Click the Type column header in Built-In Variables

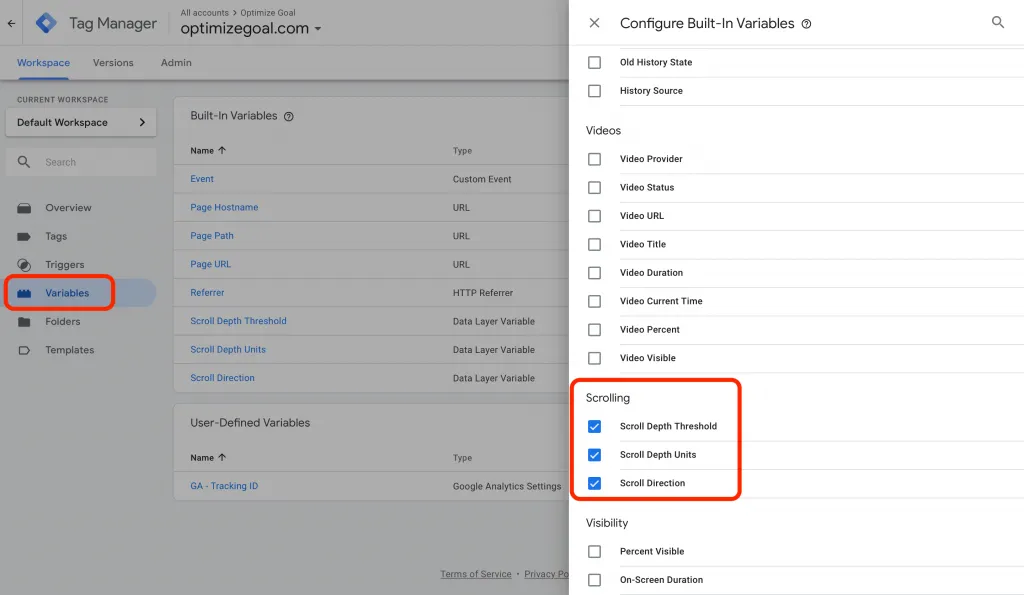pyautogui.click(x=462, y=150)
